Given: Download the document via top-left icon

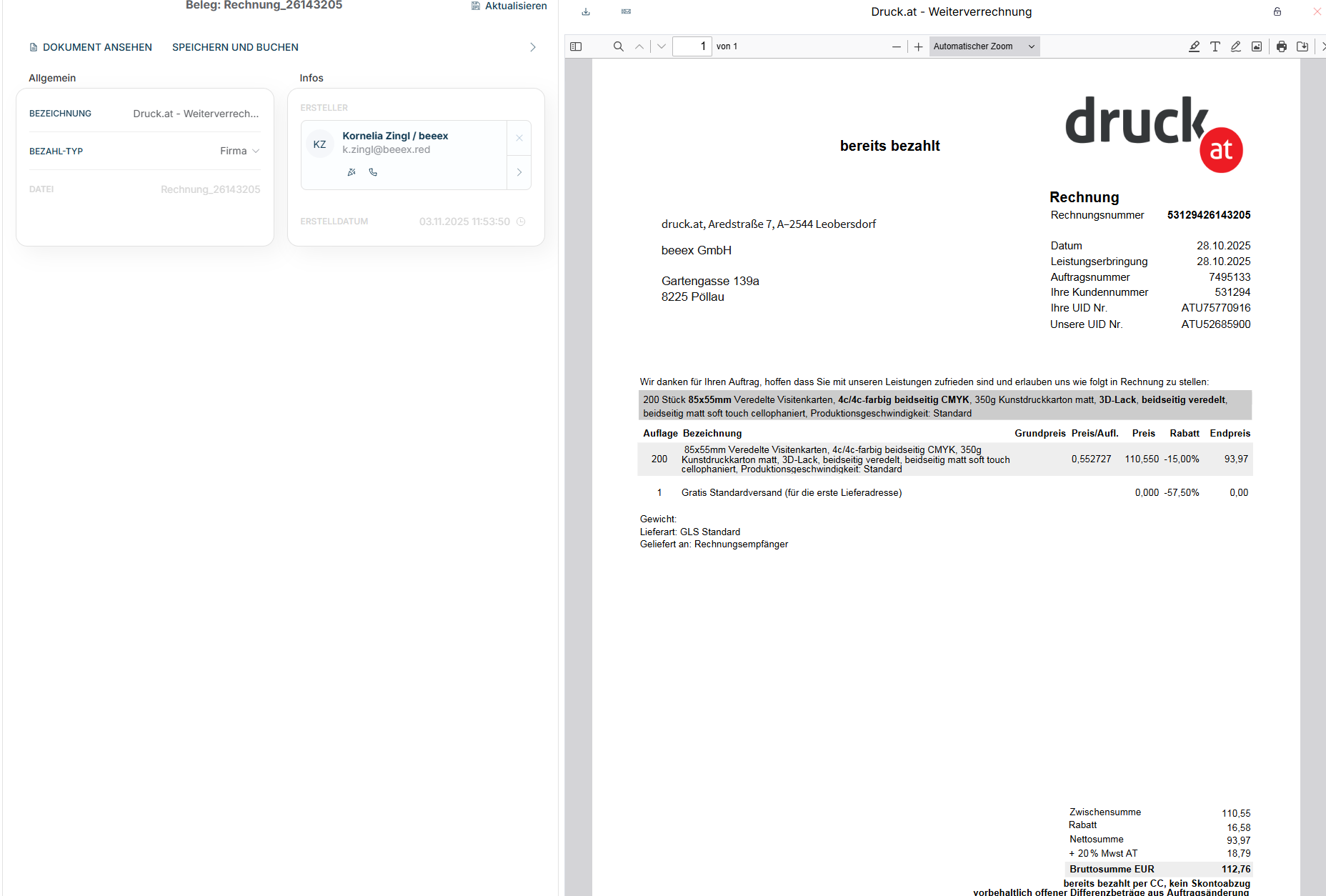Looking at the screenshot, I should (586, 11).
